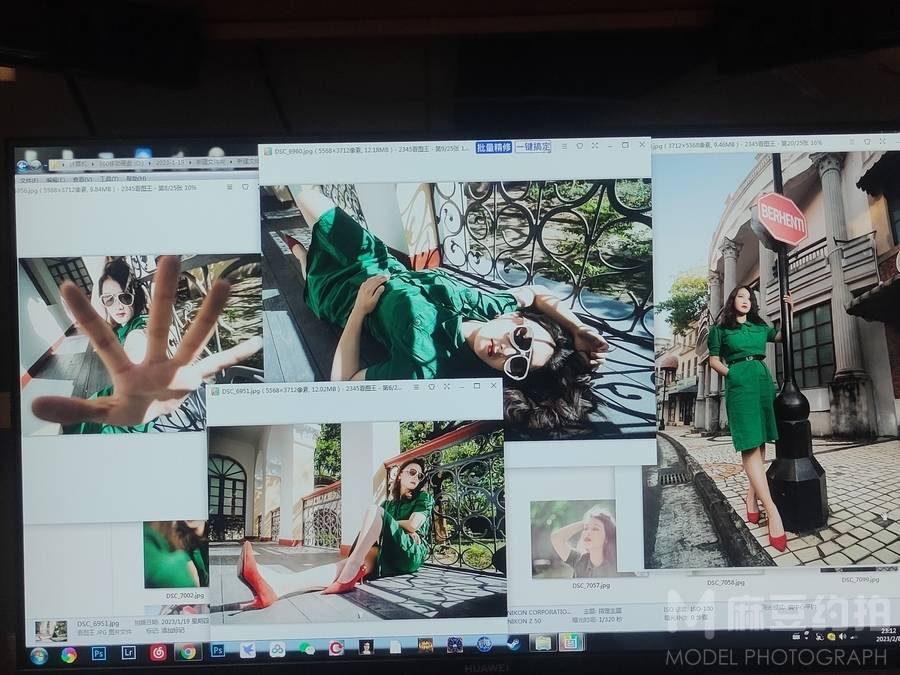
Task: Open the Explorer 查看 menu
Action: pos(82,180)
